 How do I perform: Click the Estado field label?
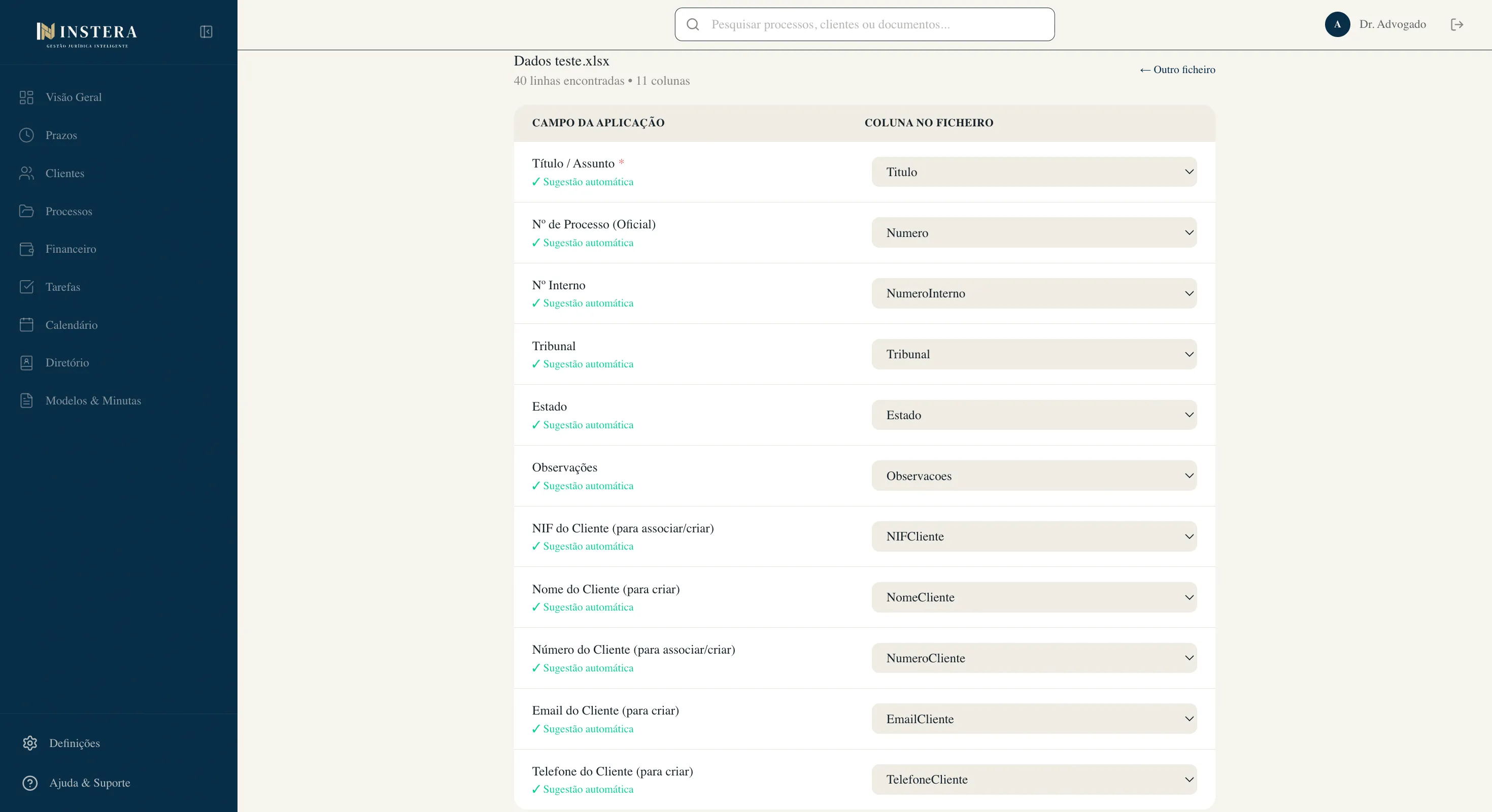[x=550, y=407]
